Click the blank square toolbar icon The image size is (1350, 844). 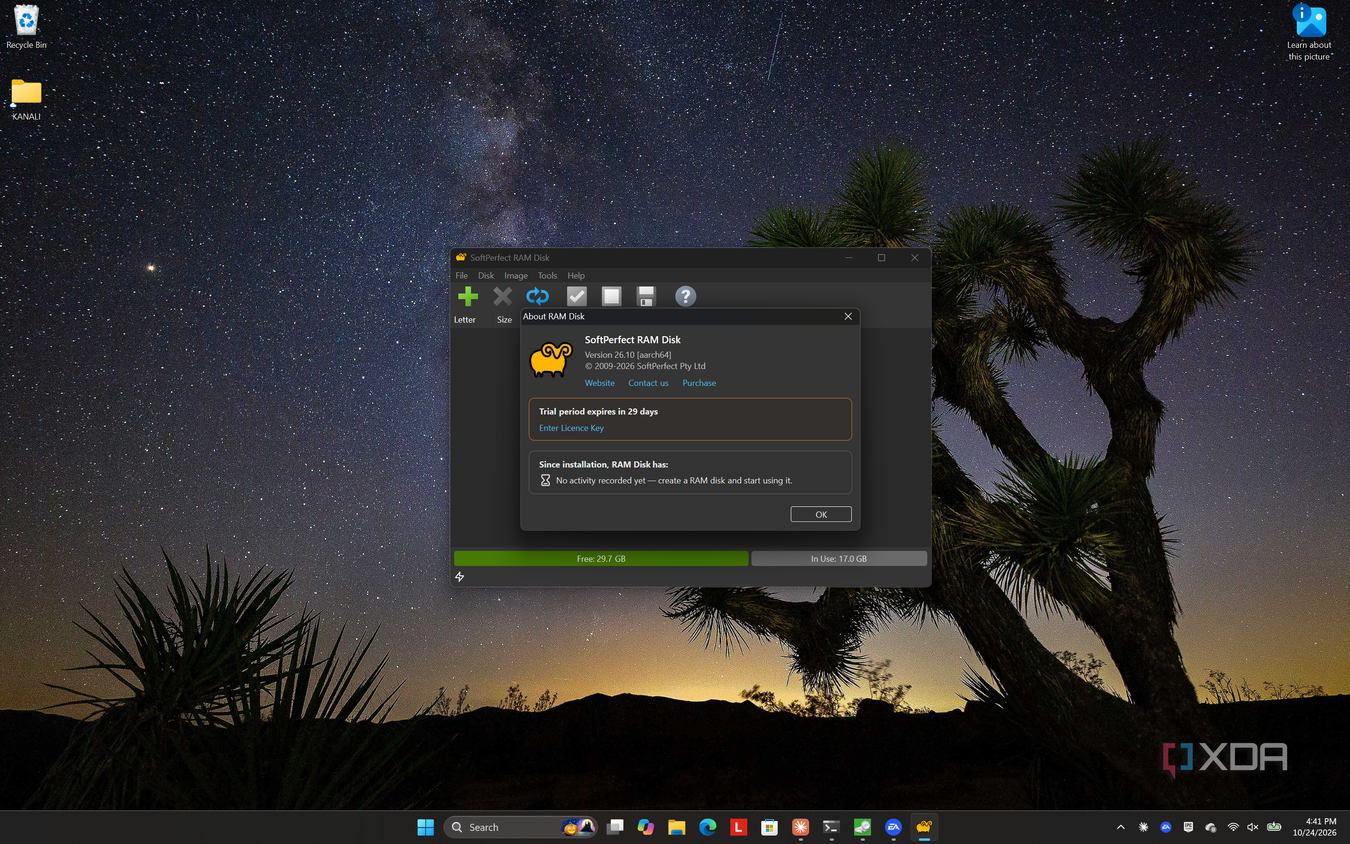(x=611, y=296)
